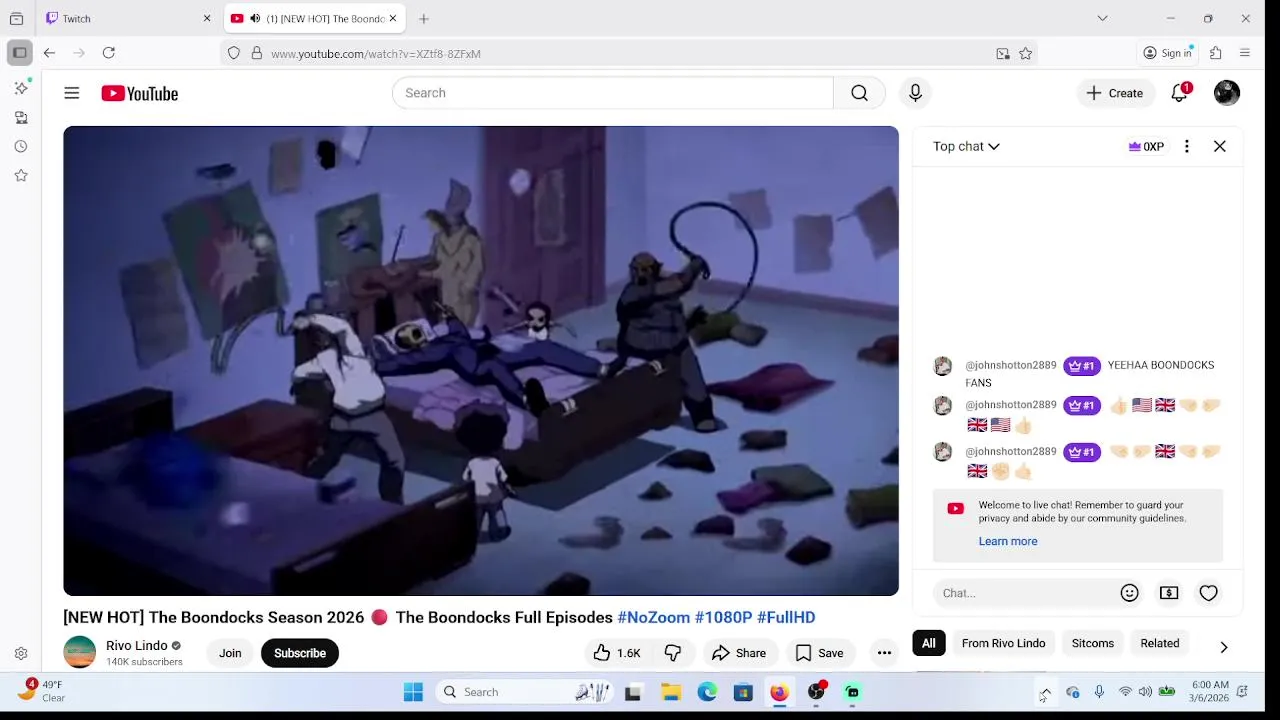This screenshot has width=1280, height=720.
Task: Close the YouTube Boondocks tab
Action: [x=393, y=18]
